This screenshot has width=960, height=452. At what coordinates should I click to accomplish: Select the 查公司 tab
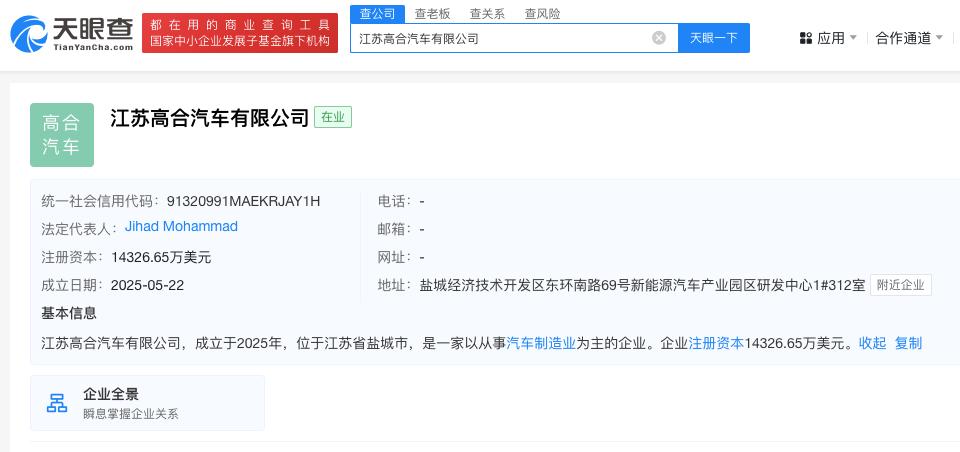(377, 13)
